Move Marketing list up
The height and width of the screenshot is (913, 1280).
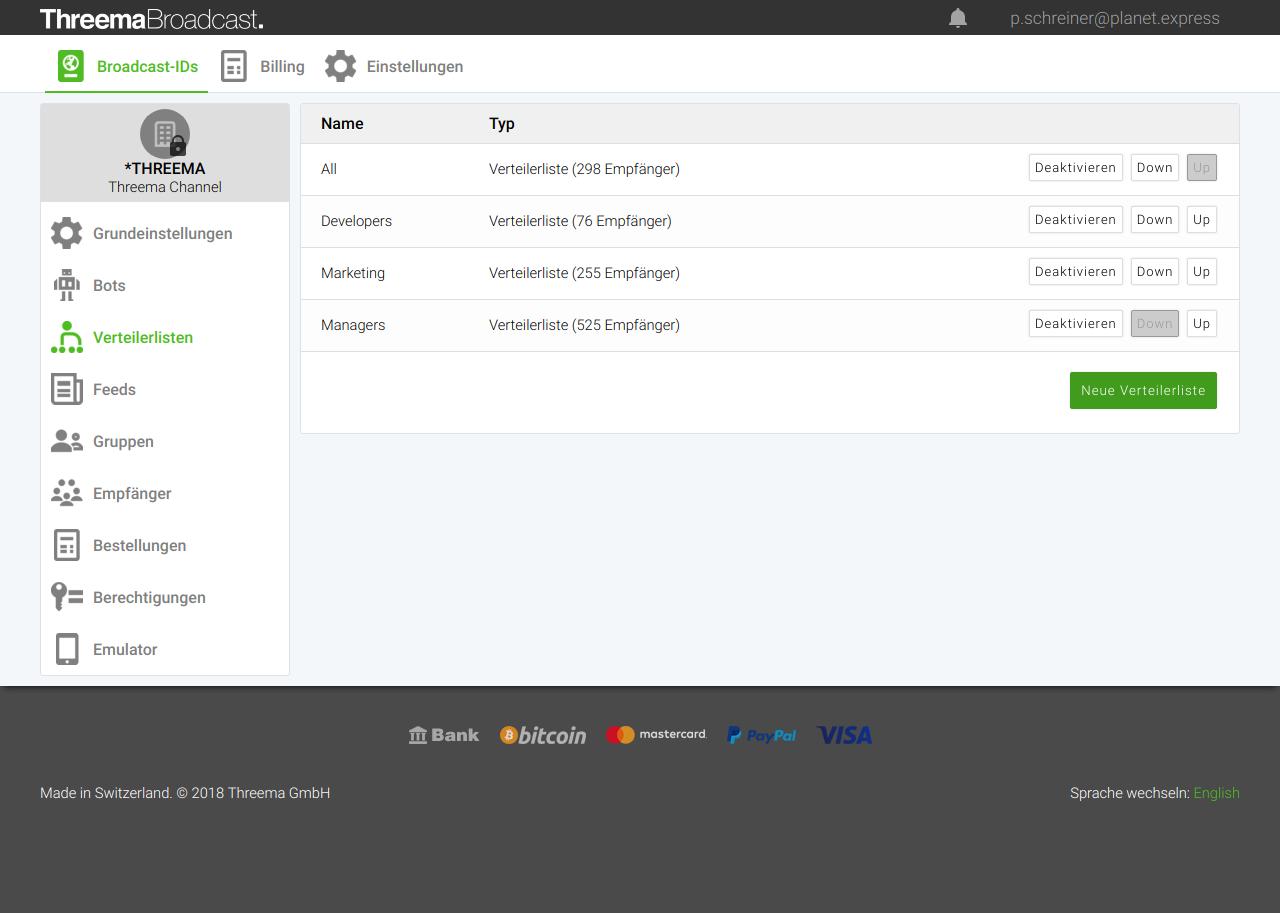coord(1201,272)
